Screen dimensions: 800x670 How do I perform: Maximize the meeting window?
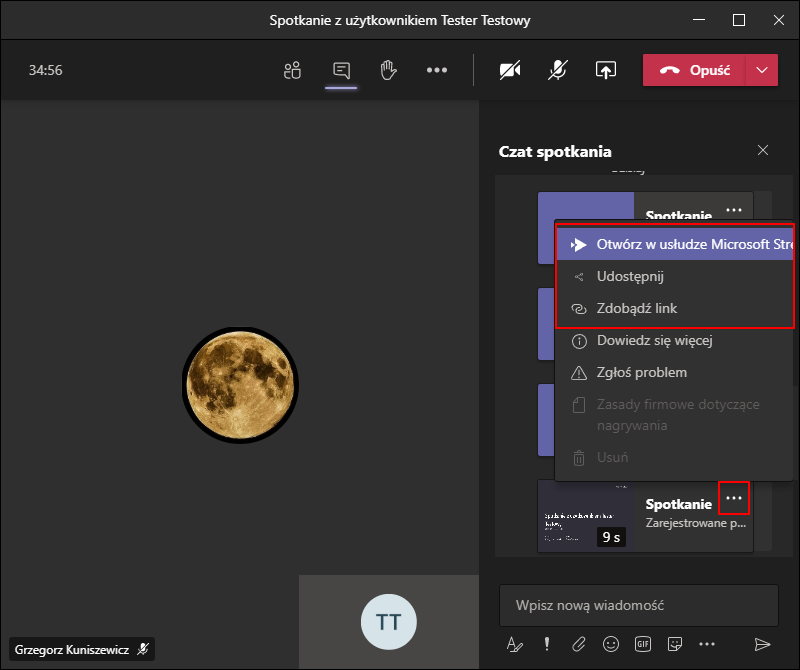coord(739,20)
